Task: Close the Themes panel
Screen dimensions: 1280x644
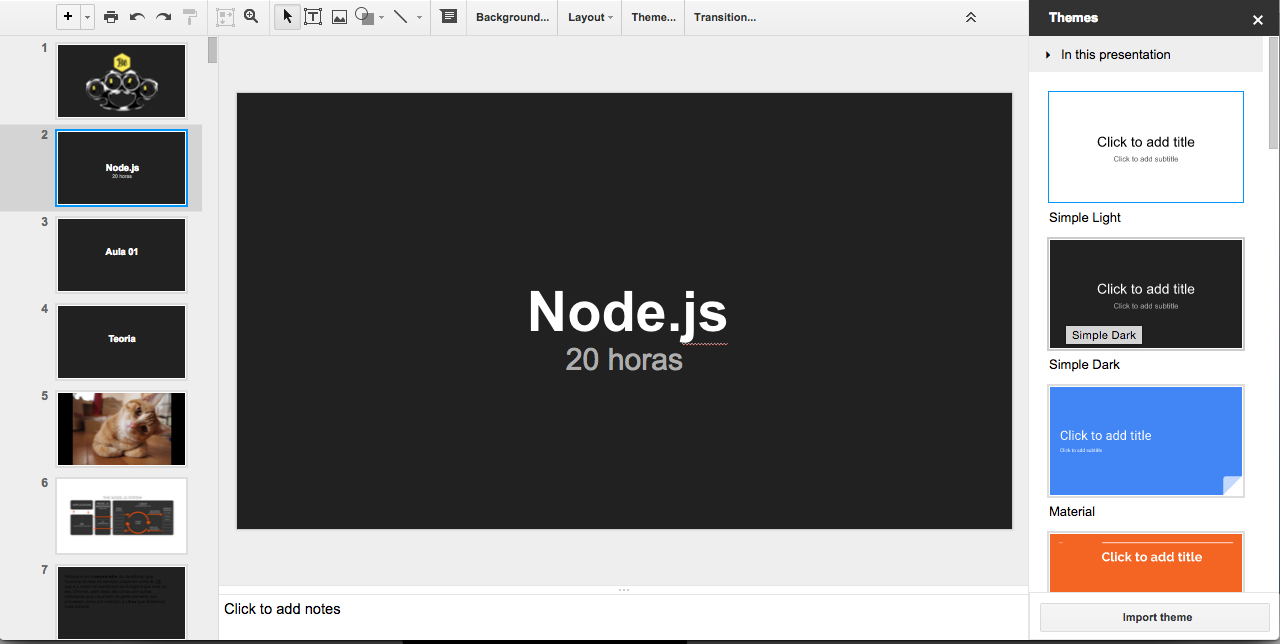Action: click(x=1258, y=19)
